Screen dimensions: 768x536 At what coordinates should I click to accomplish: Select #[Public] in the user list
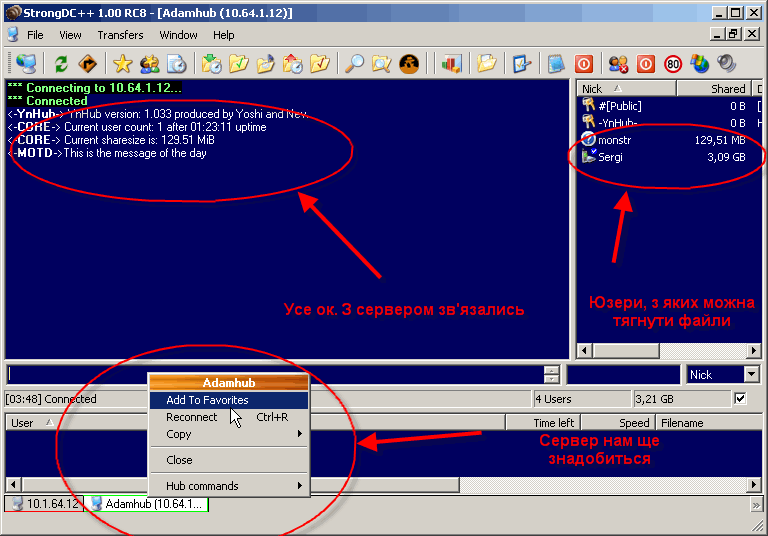coord(669,106)
